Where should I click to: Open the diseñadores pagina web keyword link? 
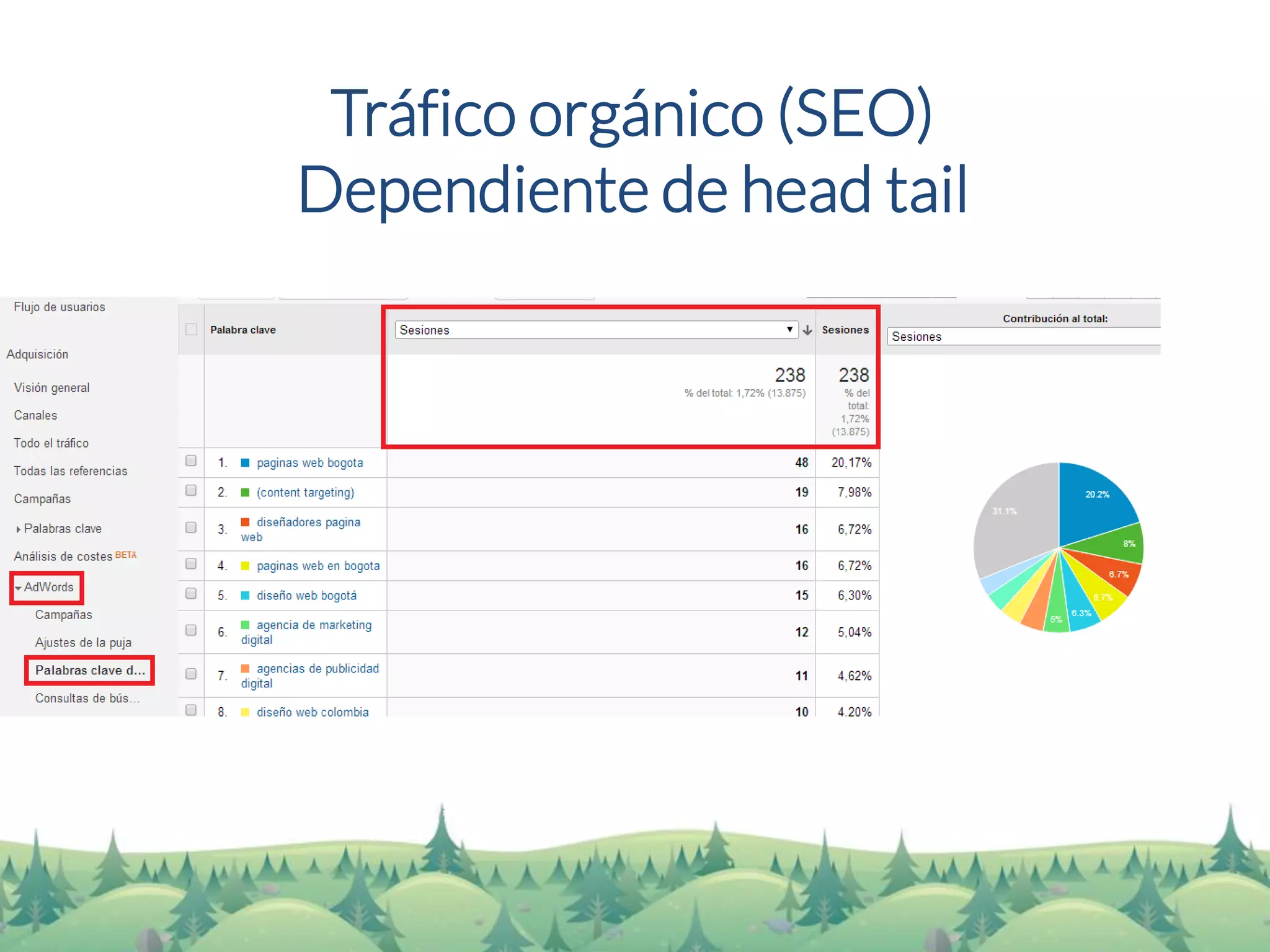[301, 530]
